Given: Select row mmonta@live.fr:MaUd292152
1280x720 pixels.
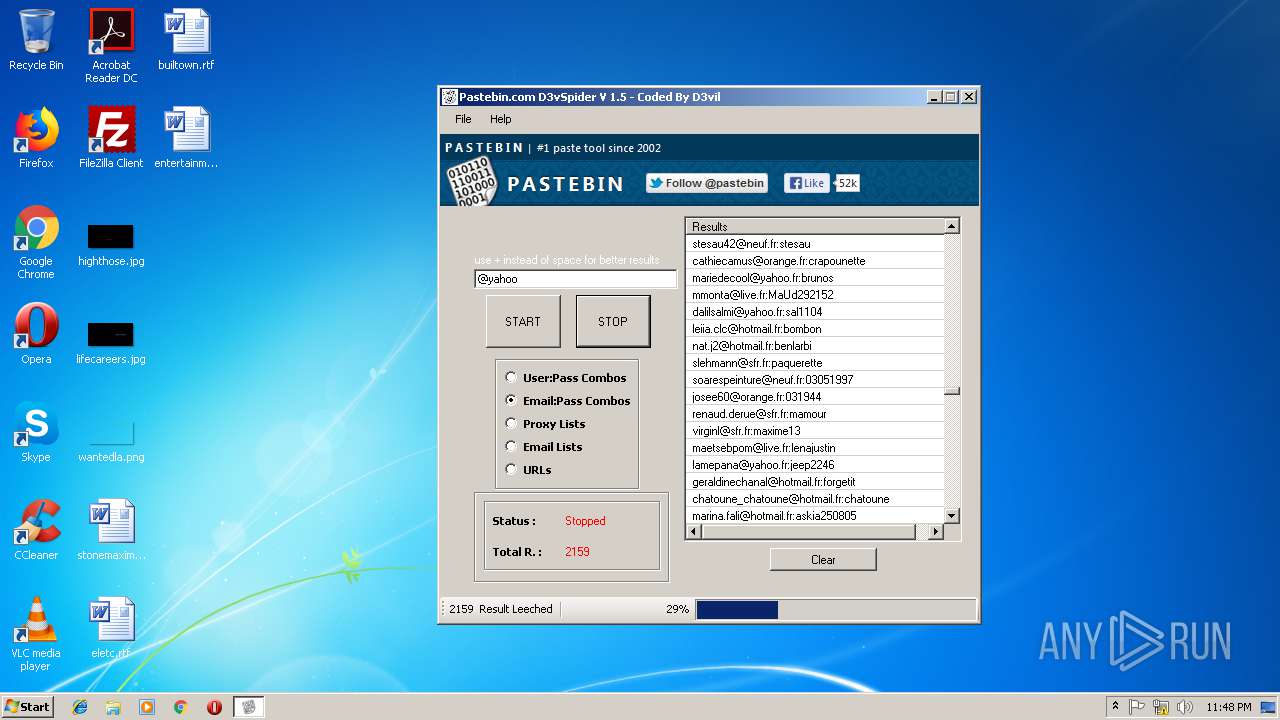Looking at the screenshot, I should tap(815, 295).
